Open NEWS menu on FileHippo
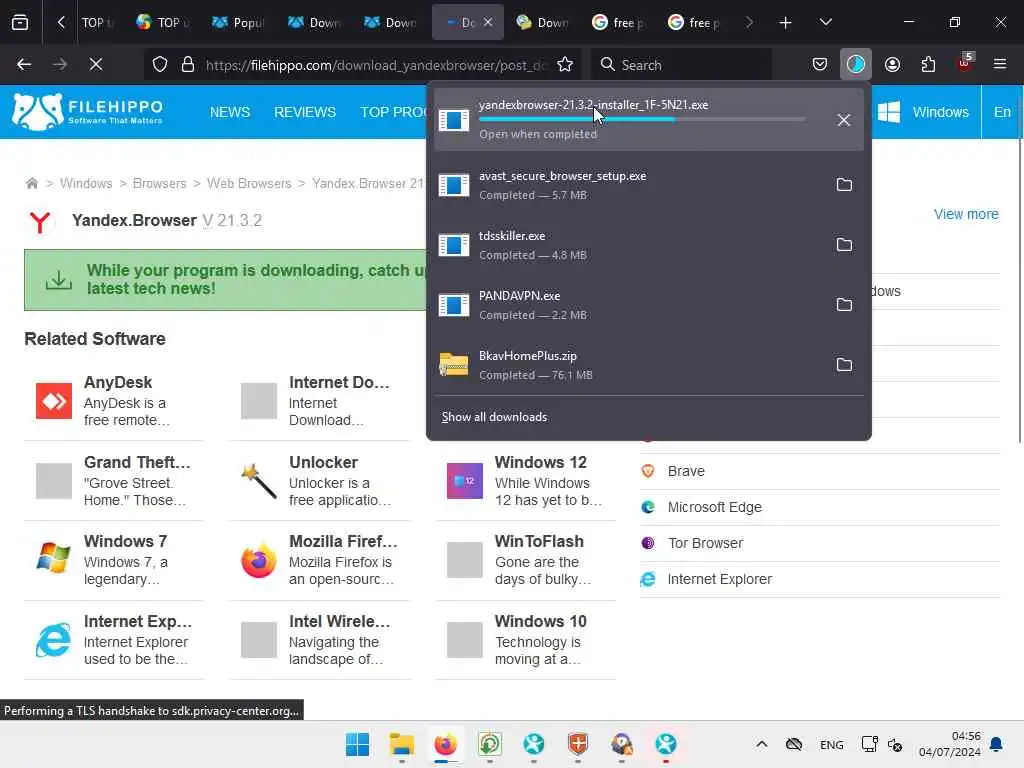 230,112
